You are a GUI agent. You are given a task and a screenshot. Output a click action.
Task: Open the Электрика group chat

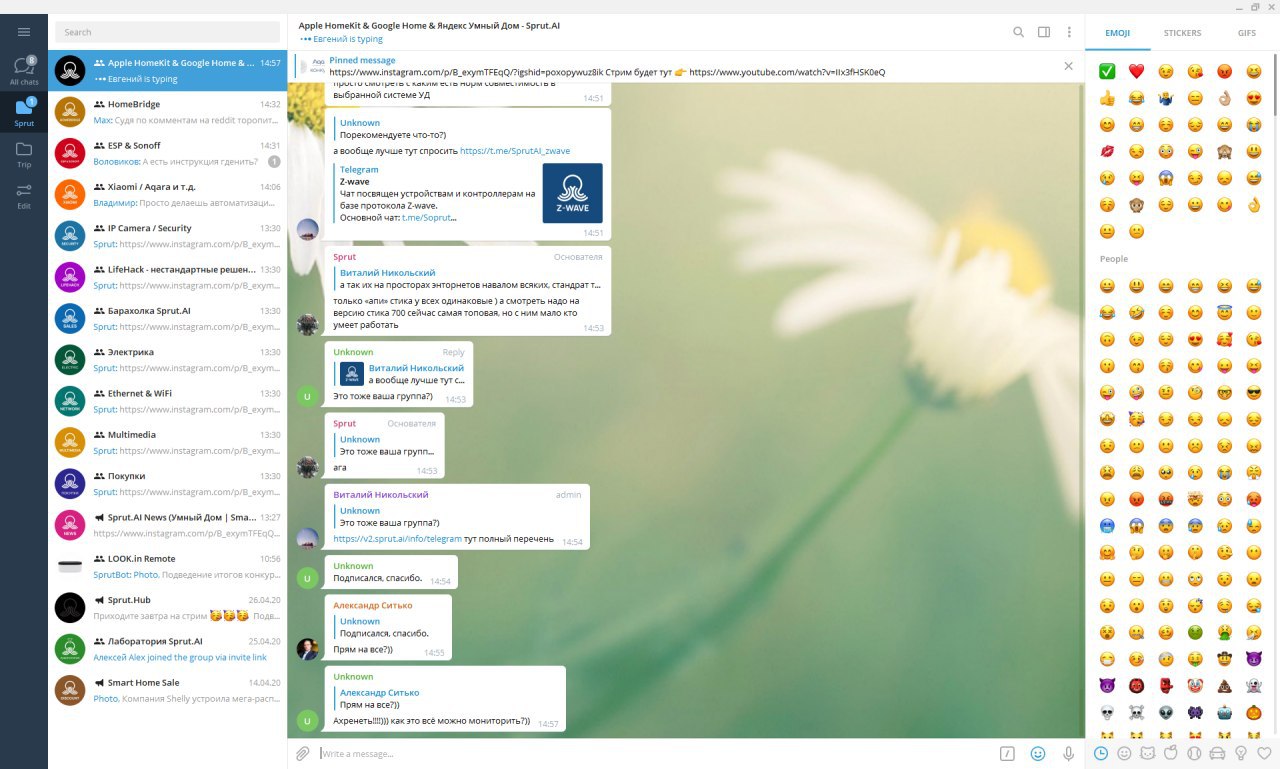pos(167,359)
